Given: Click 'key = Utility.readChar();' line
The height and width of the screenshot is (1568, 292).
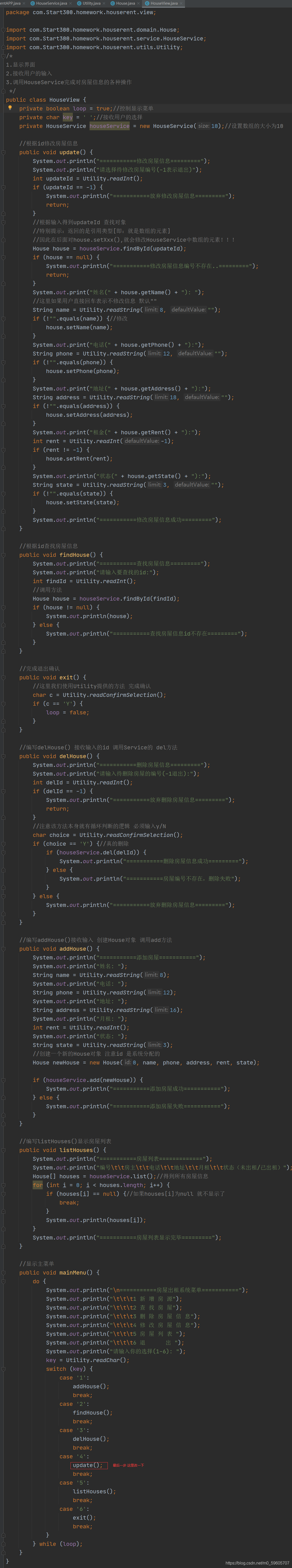Looking at the screenshot, I should tap(87, 1361).
